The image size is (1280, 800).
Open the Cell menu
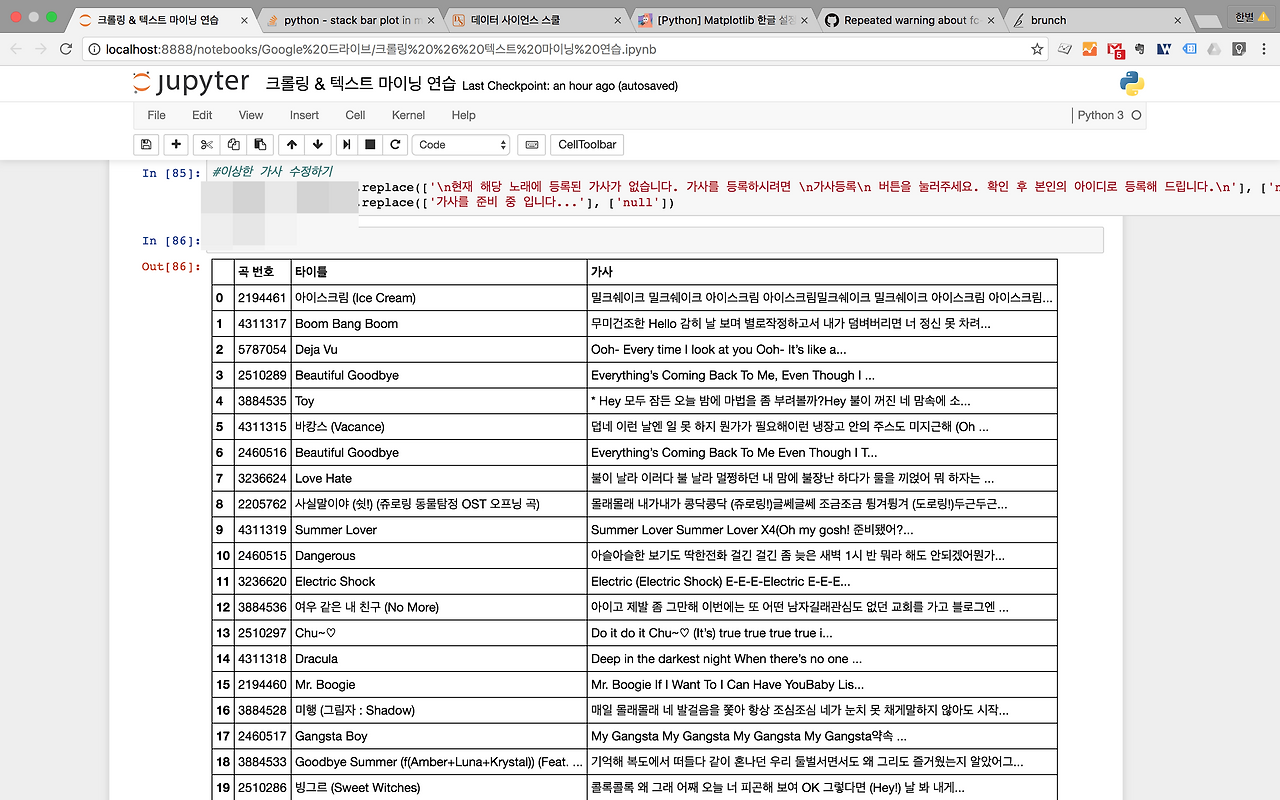(x=355, y=115)
